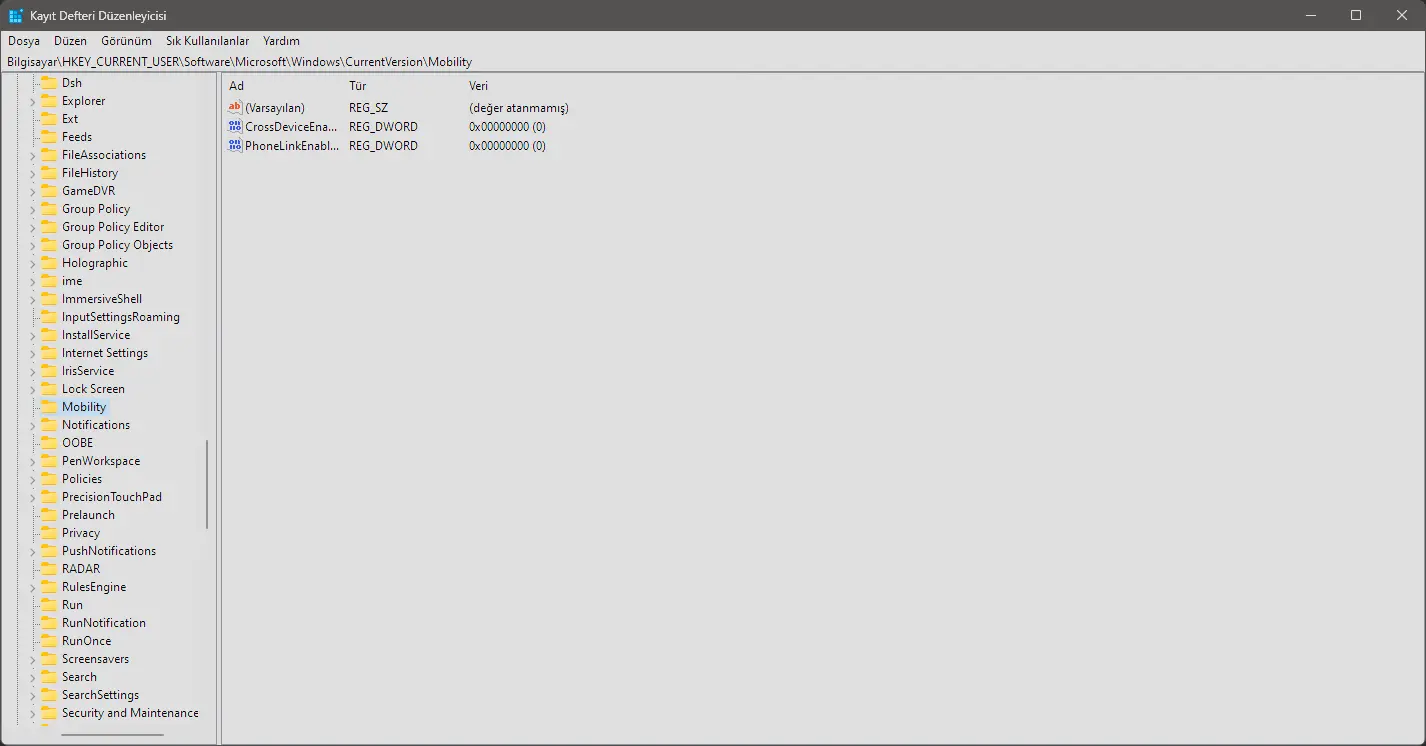Expand the Internet Settings key

click(x=32, y=353)
